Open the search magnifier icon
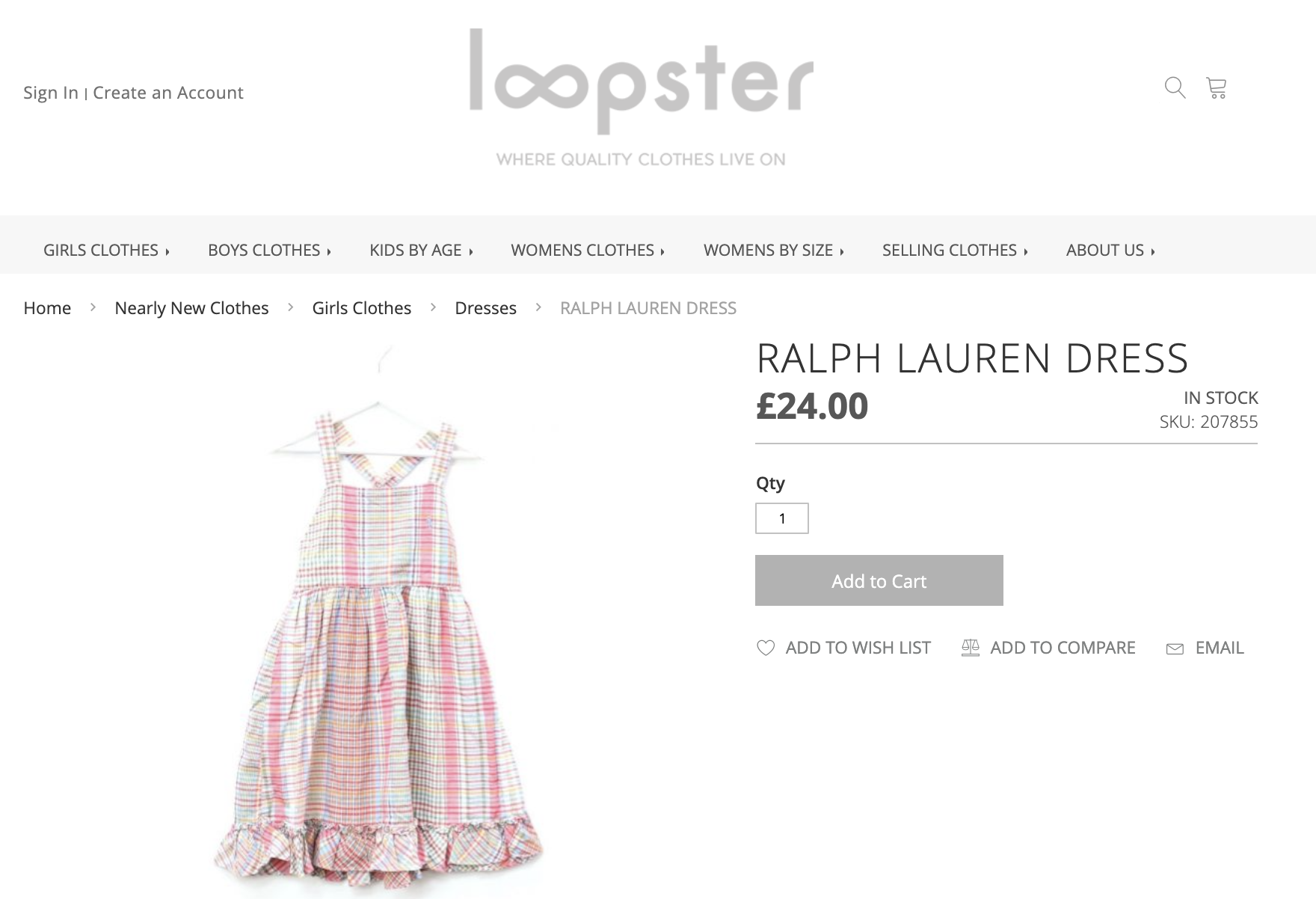This screenshot has height=899, width=1316. [x=1175, y=88]
